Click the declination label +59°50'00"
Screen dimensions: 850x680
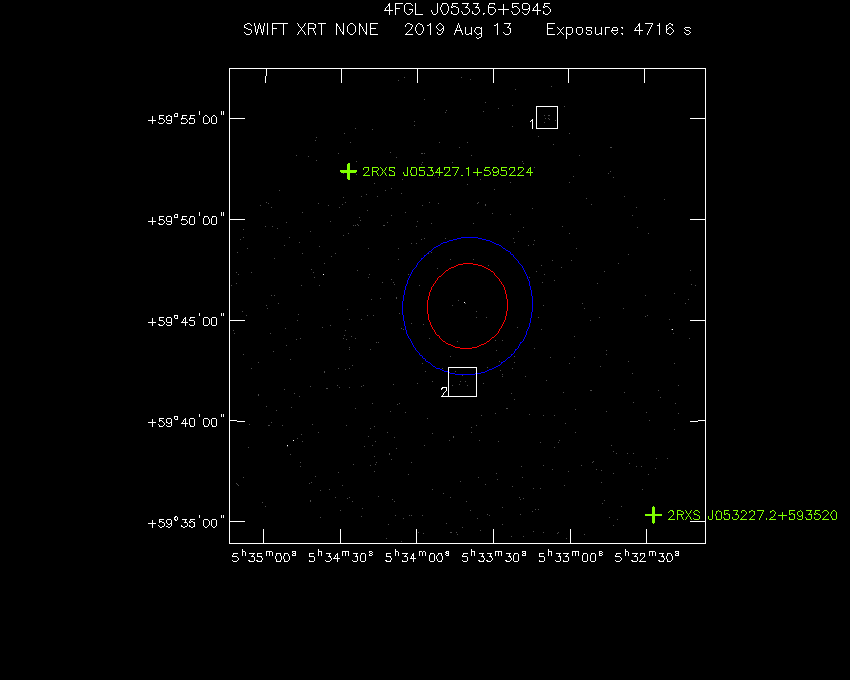click(x=186, y=220)
